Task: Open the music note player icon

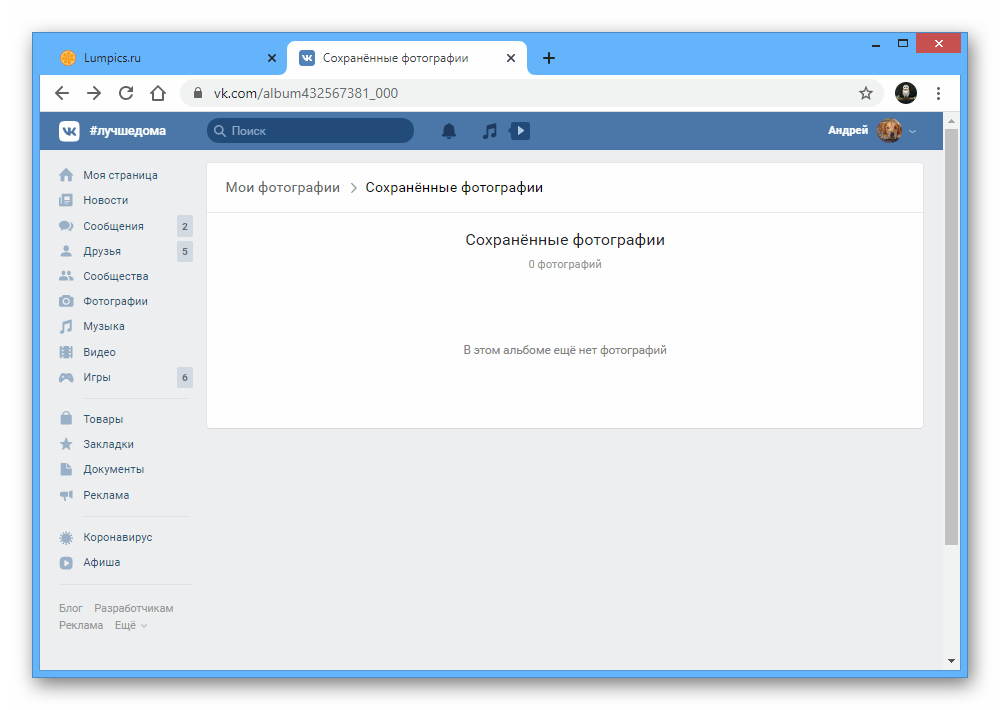Action: click(x=489, y=131)
